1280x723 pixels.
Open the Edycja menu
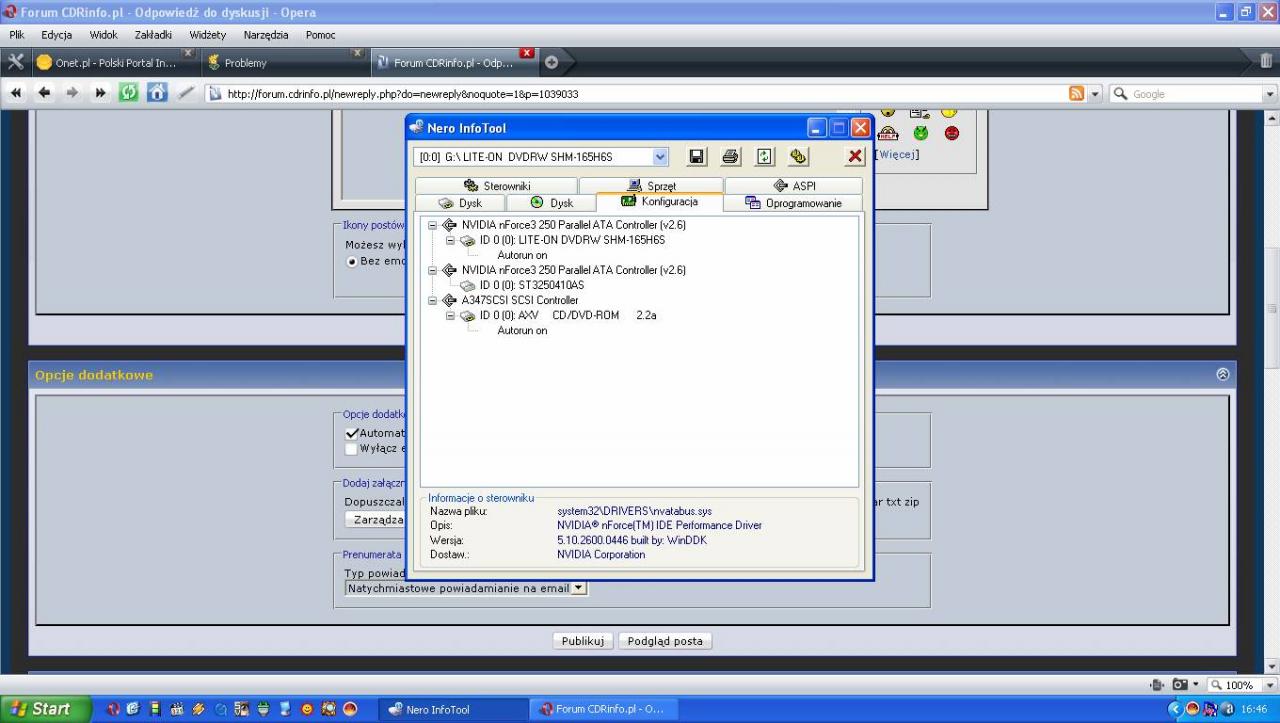coord(56,35)
